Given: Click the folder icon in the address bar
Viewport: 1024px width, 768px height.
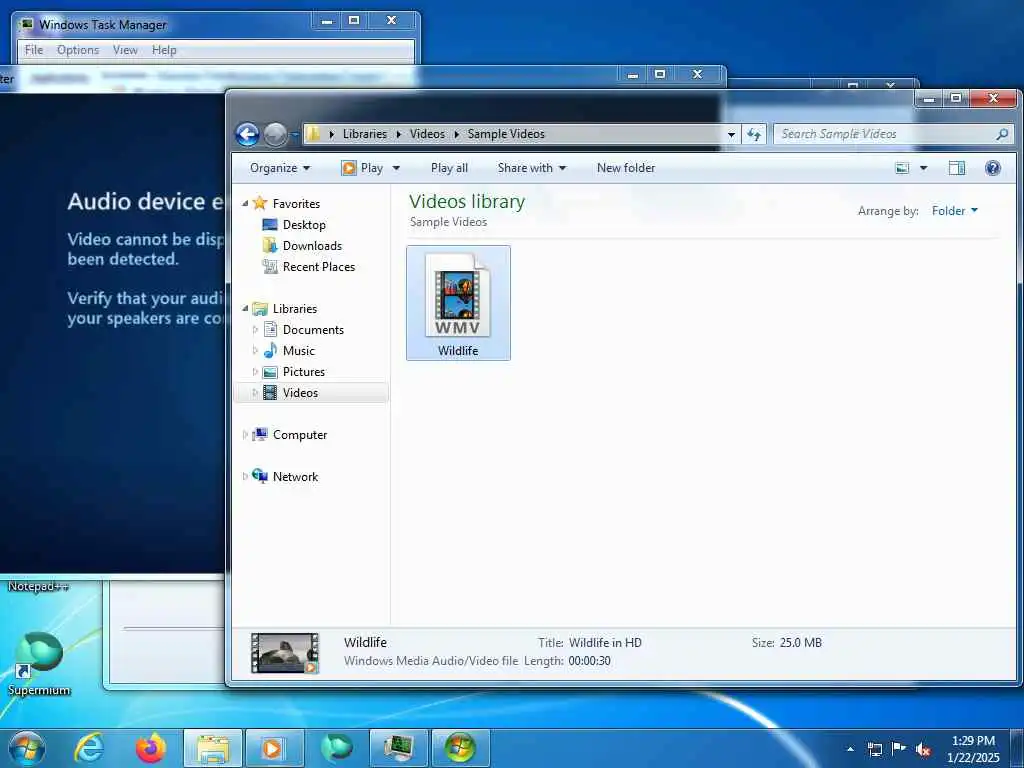Looking at the screenshot, I should pos(313,134).
